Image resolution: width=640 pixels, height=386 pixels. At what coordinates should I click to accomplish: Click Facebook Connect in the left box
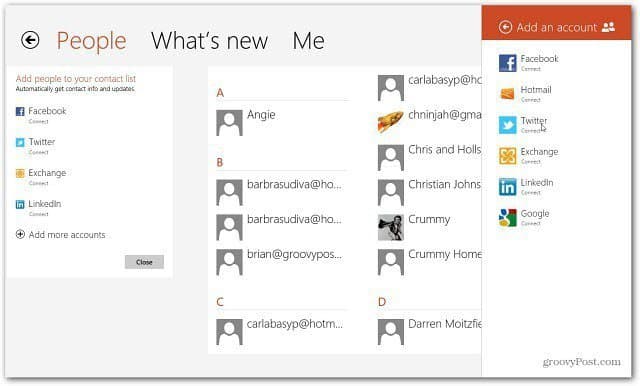click(x=38, y=121)
